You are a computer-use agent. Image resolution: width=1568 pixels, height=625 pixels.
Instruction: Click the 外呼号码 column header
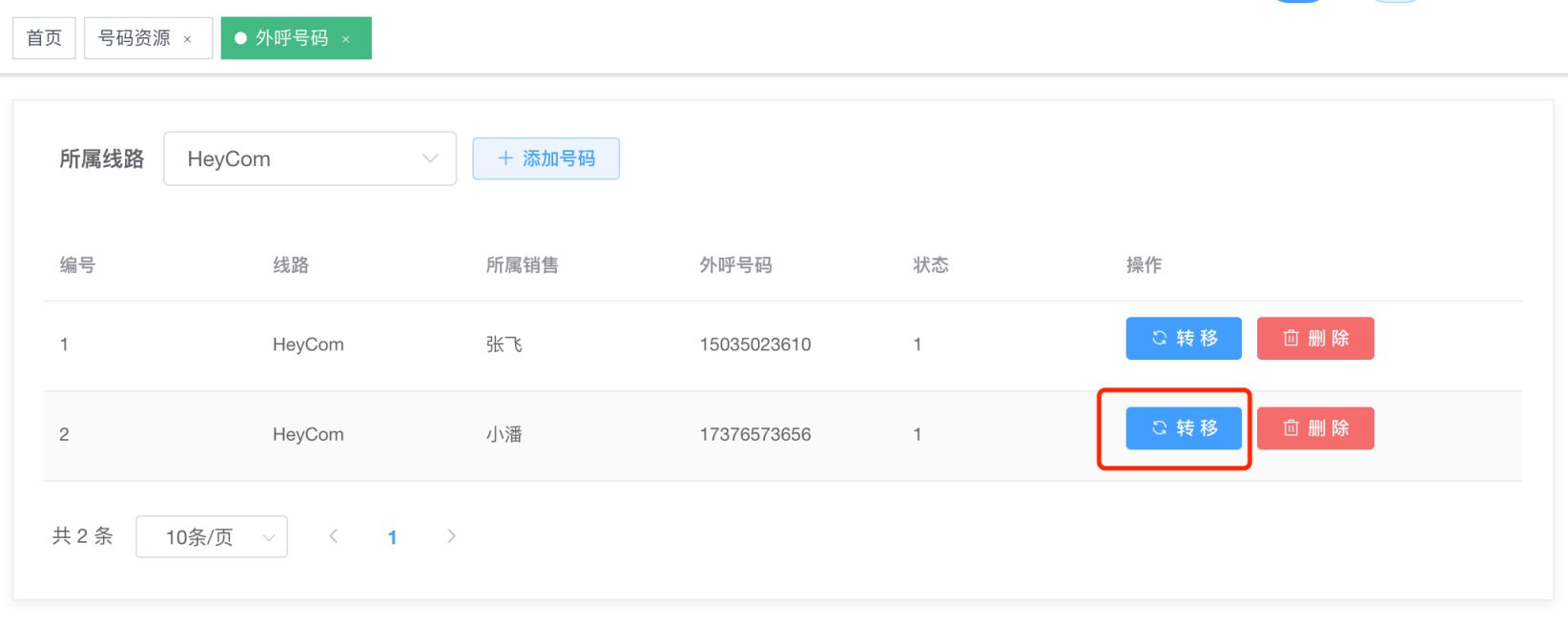point(735,265)
